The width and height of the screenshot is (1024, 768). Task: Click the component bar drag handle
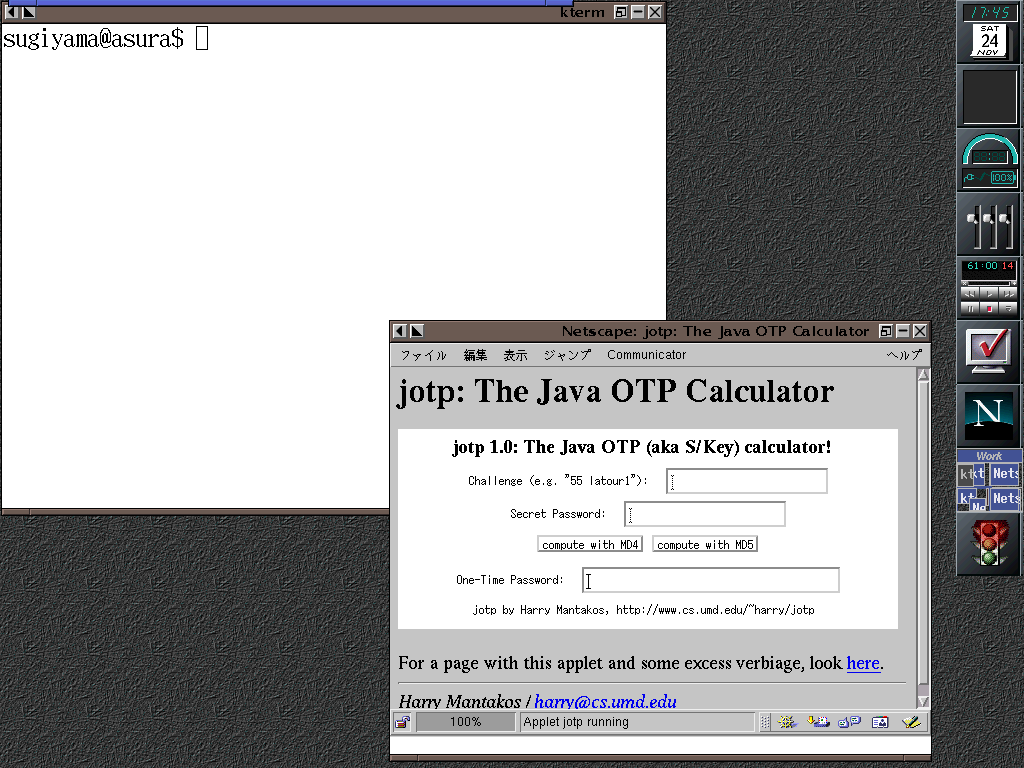(x=765, y=722)
